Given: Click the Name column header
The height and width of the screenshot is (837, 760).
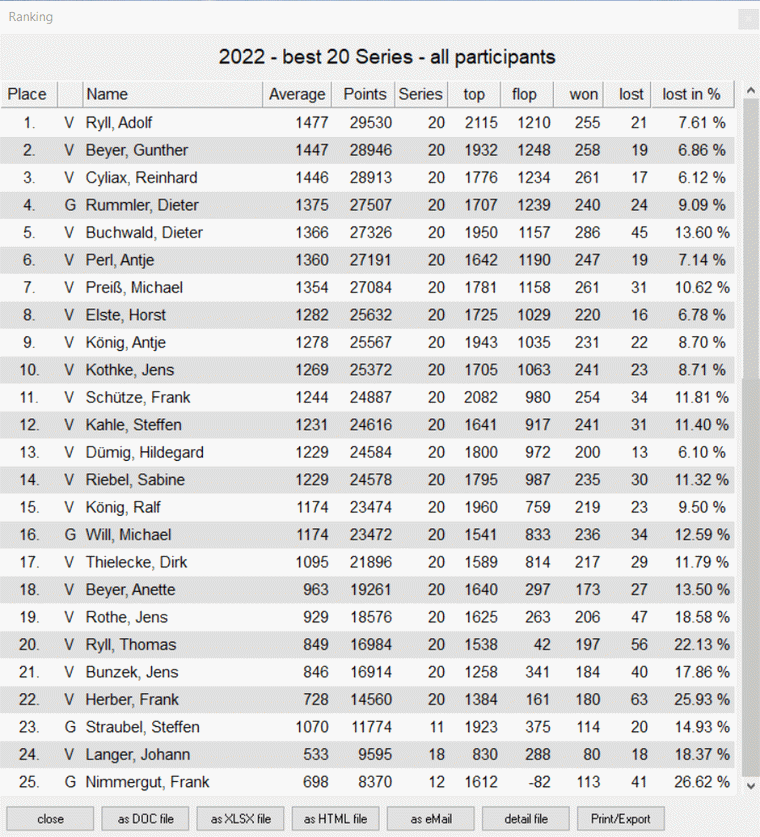Looking at the screenshot, I should (172, 94).
